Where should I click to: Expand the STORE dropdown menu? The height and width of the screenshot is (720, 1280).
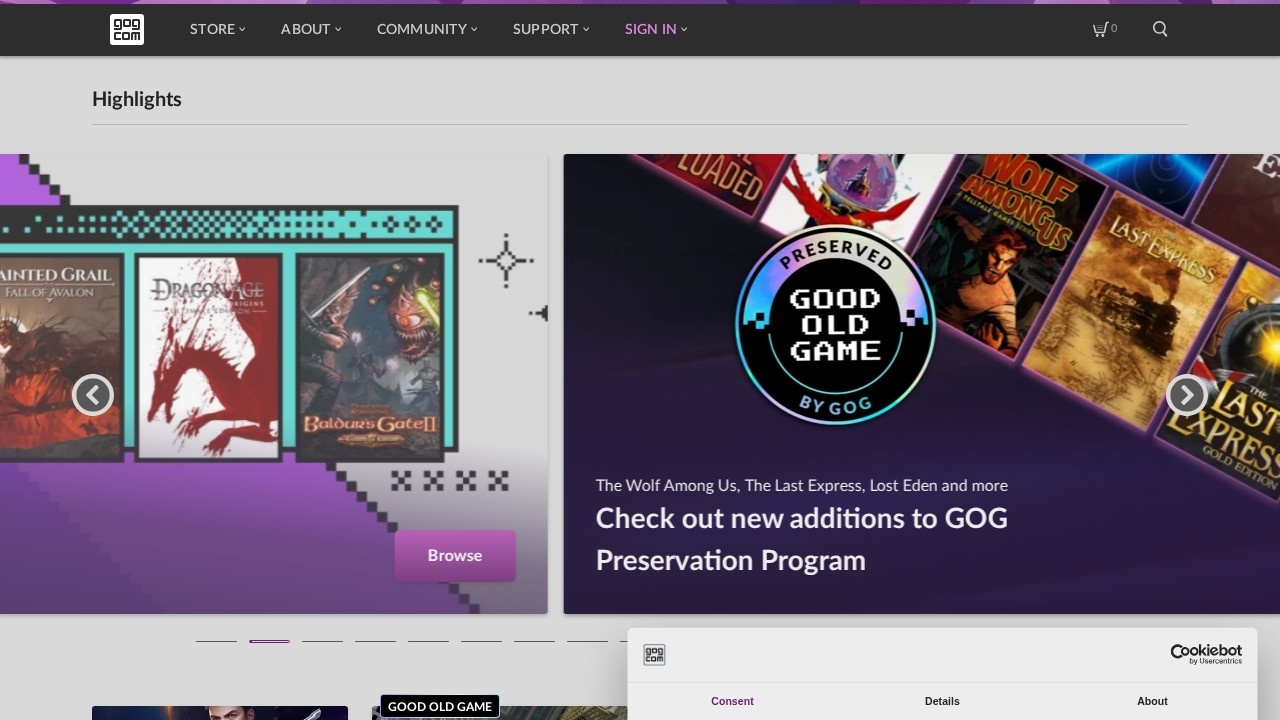[212, 29]
